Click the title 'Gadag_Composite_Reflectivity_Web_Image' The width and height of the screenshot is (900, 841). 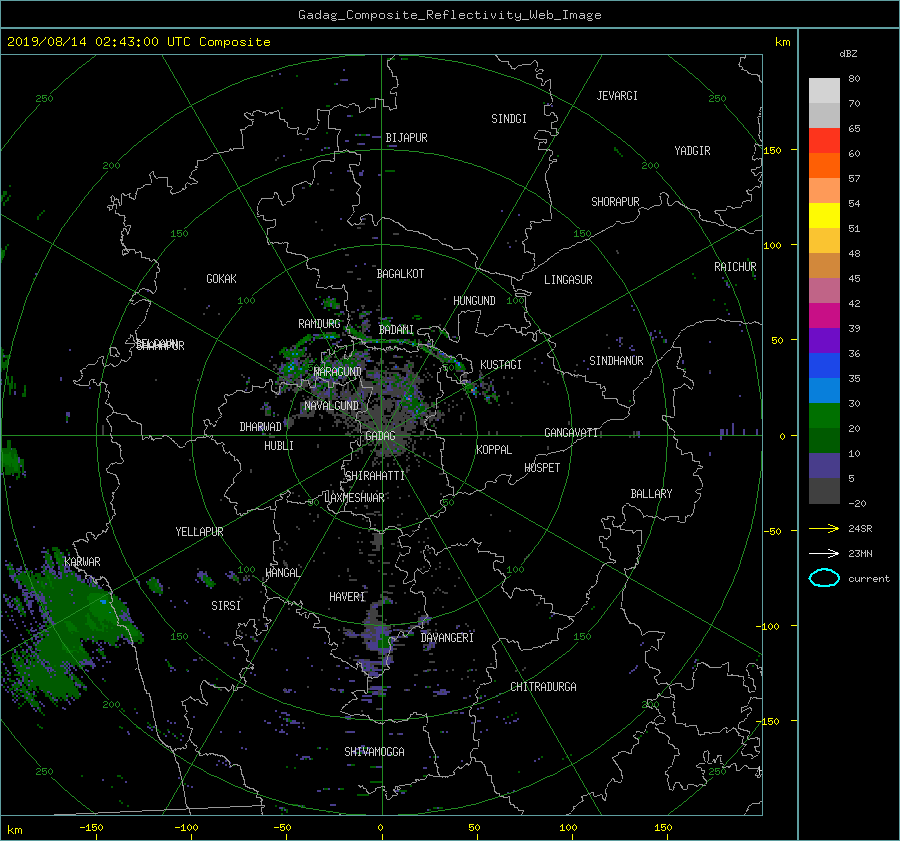(449, 15)
